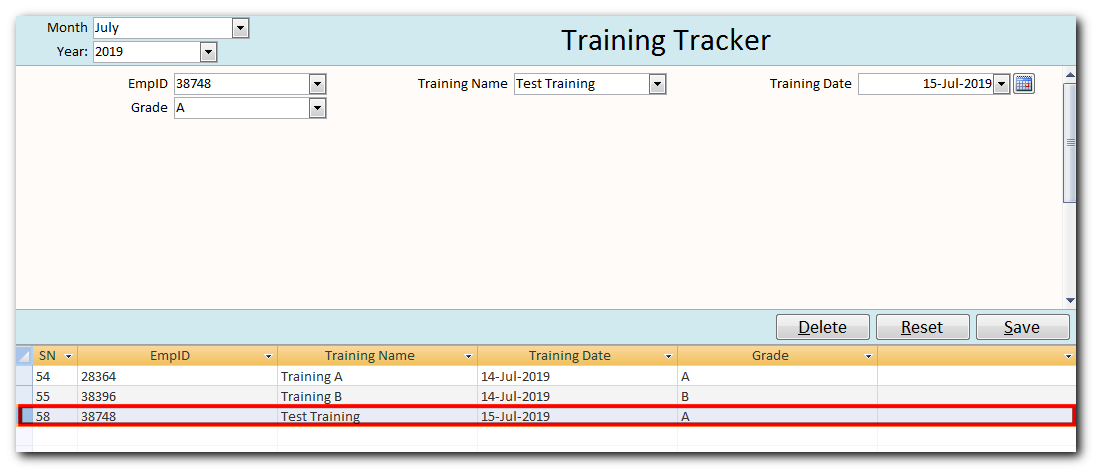
Task: Expand the Year dropdown showing 2019
Action: (x=208, y=52)
